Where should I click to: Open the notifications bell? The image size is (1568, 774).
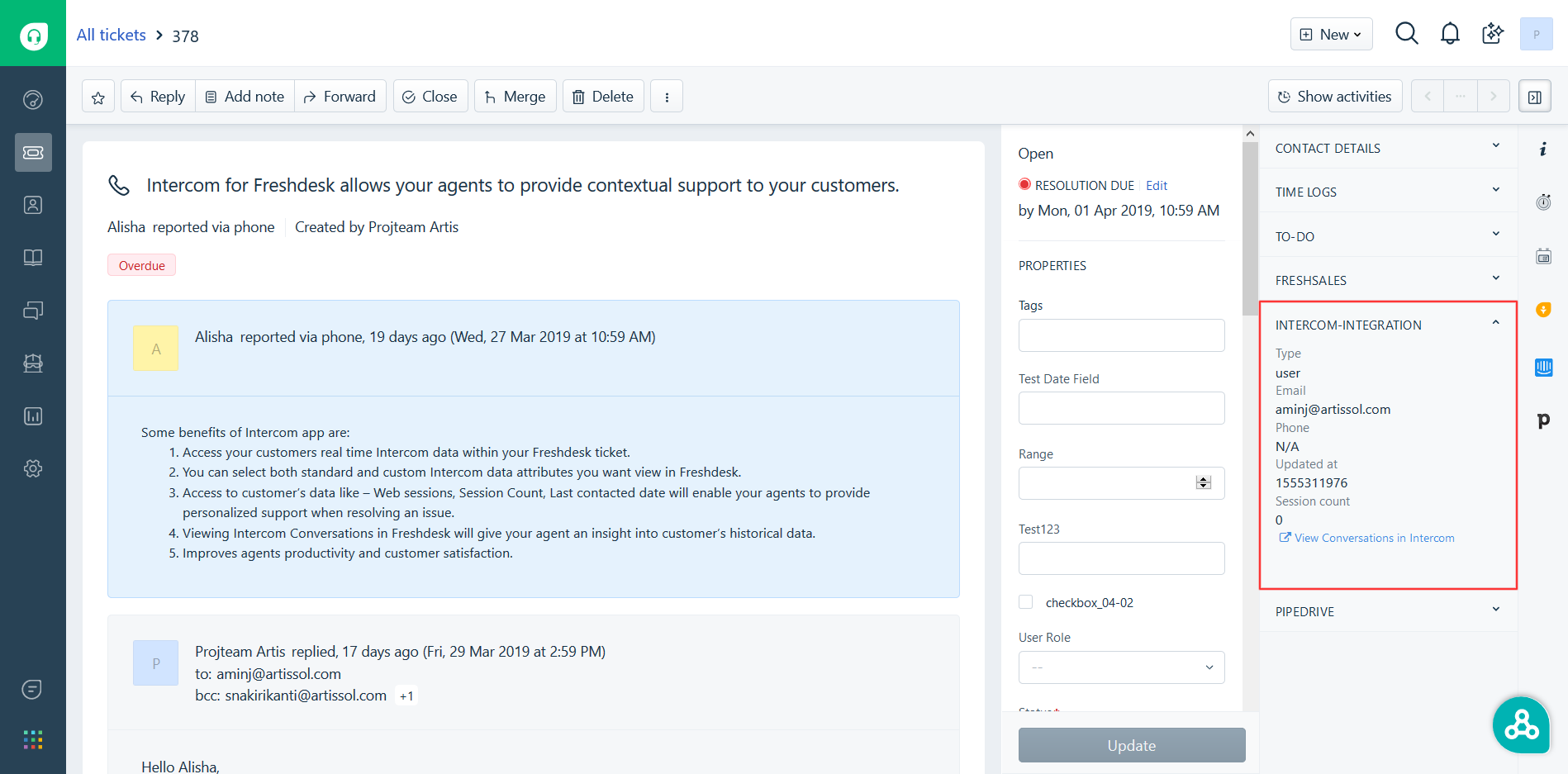point(1450,34)
